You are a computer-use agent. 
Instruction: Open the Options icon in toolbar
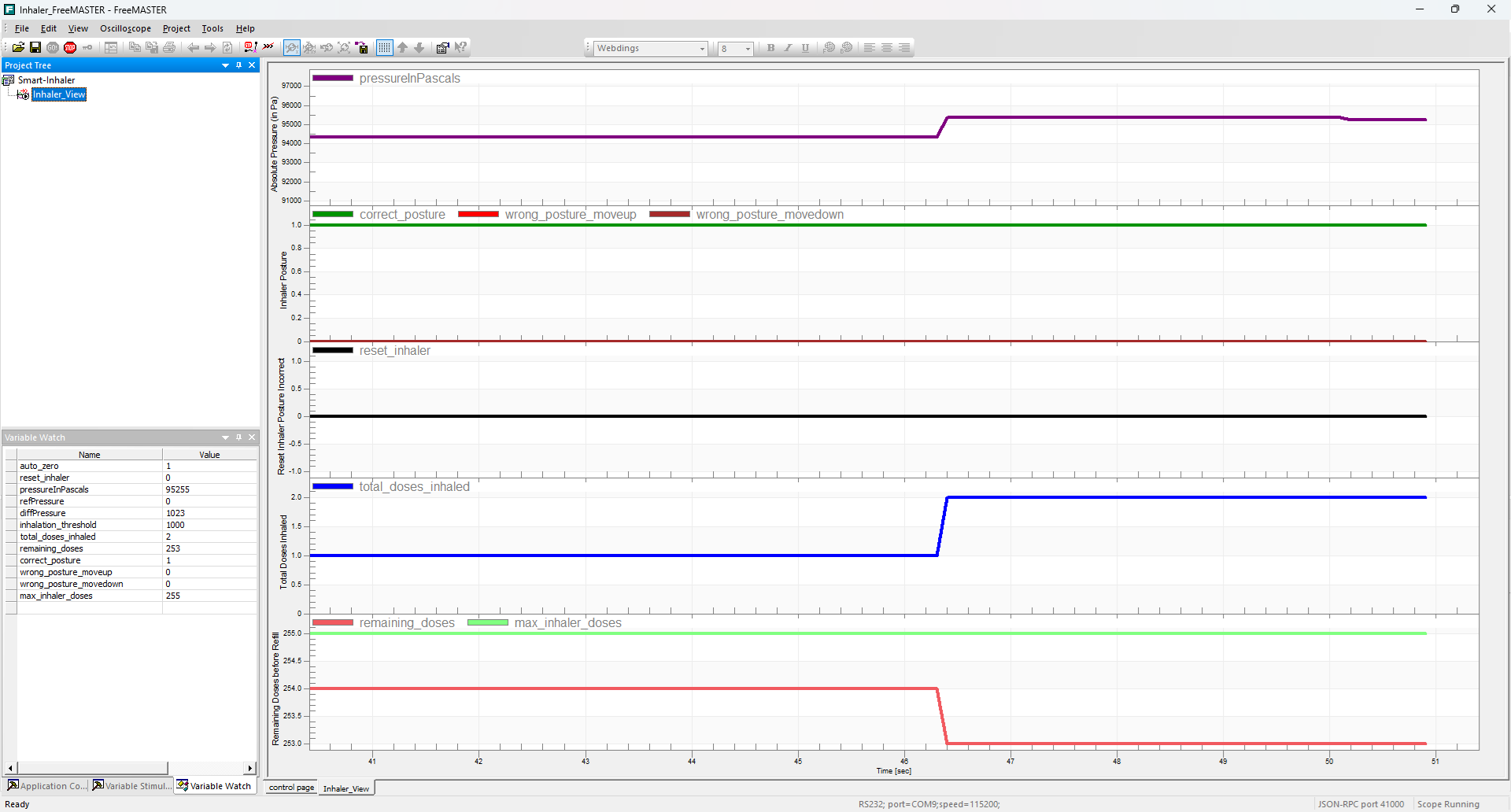[442, 48]
